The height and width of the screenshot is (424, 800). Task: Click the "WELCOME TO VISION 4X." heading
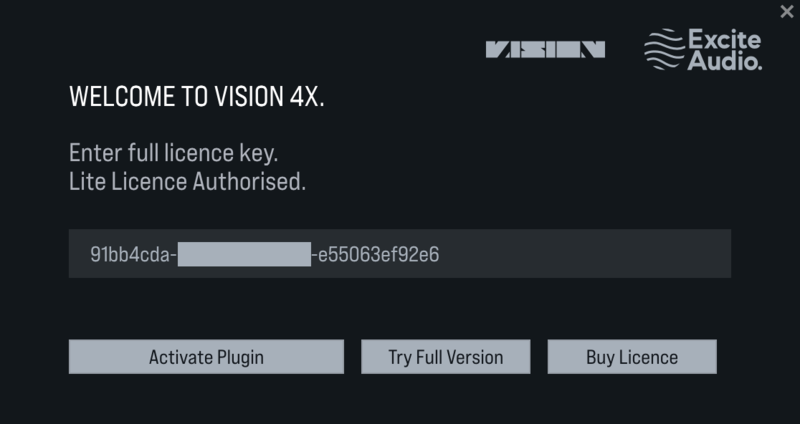coord(196,98)
